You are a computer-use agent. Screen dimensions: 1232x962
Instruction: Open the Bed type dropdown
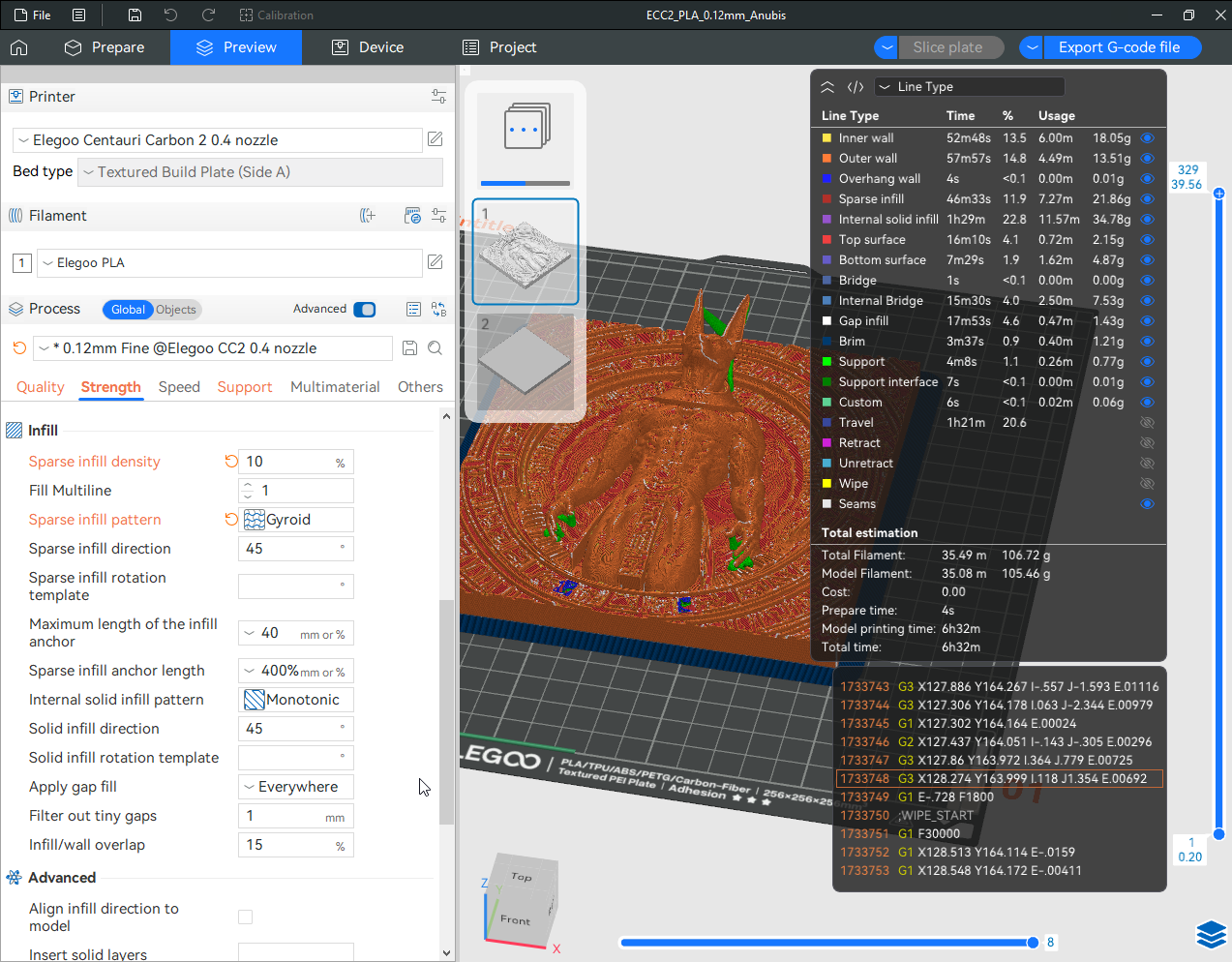pyautogui.click(x=260, y=172)
